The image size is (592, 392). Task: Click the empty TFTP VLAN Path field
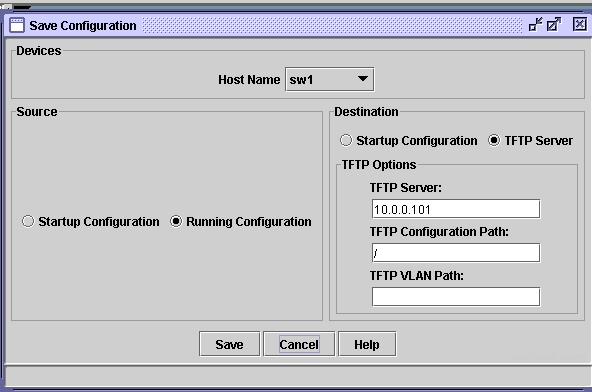(x=456, y=296)
